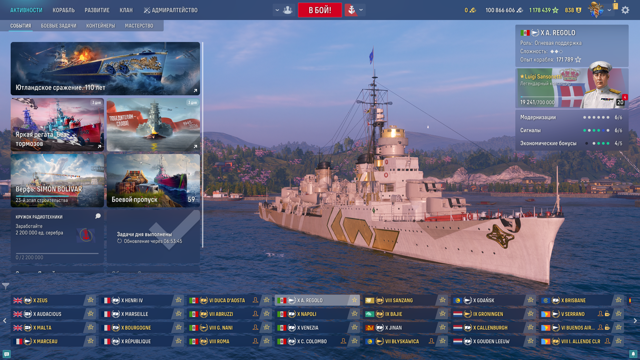Viewport: 640px width, 360px height.
Task: Open settings gear in top bar
Action: 625,10
